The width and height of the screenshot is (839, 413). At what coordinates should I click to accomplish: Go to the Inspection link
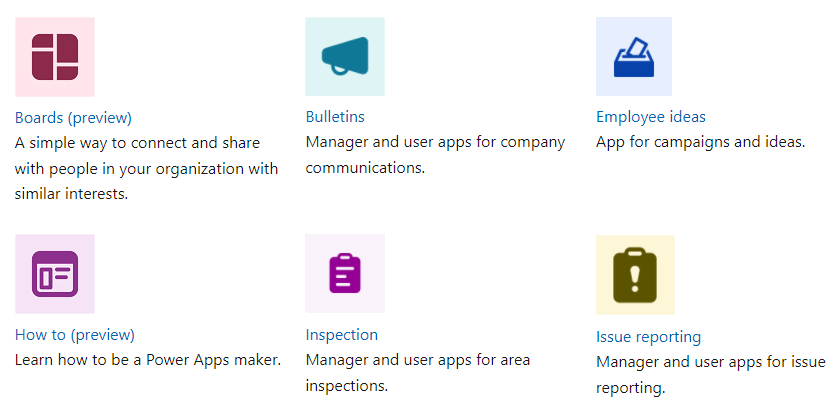click(x=341, y=334)
